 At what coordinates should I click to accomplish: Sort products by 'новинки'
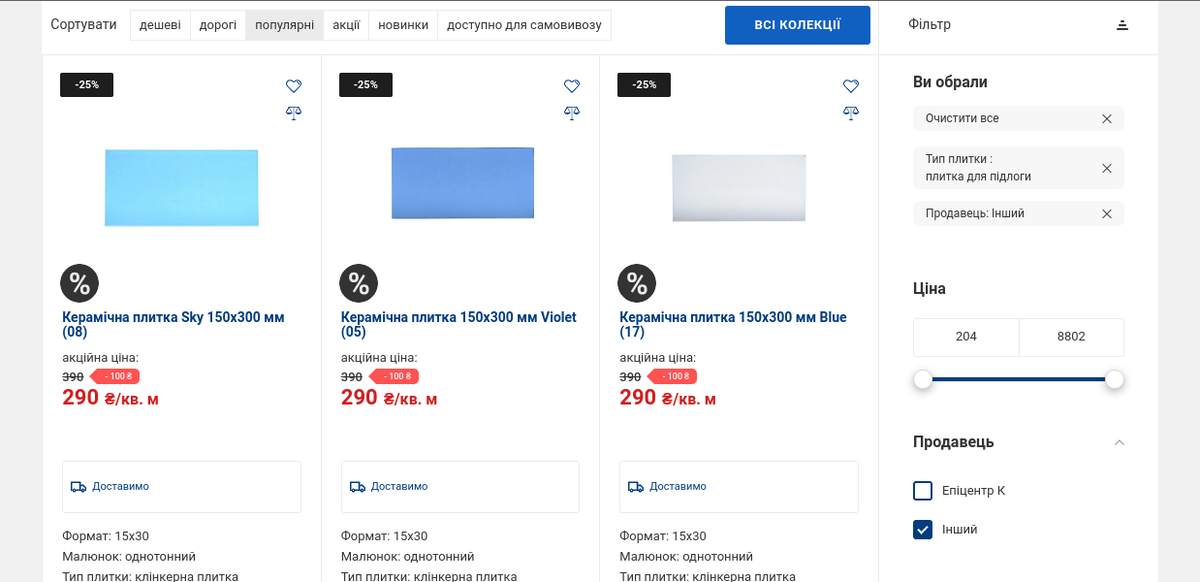click(403, 25)
